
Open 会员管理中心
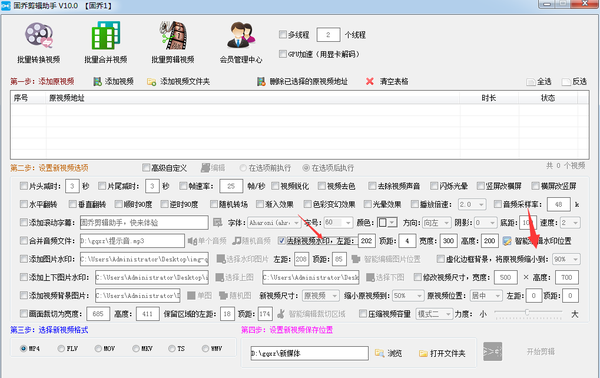click(241, 43)
